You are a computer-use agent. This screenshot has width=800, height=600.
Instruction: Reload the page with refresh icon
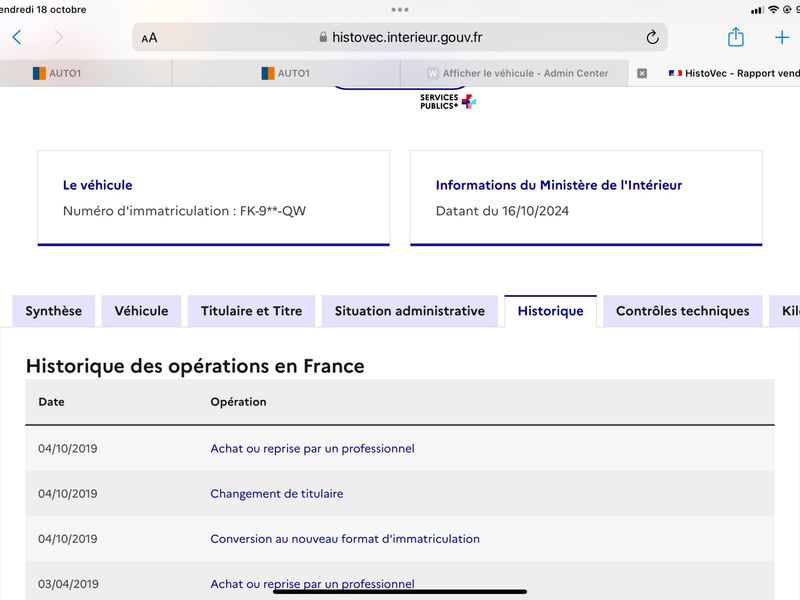[652, 37]
